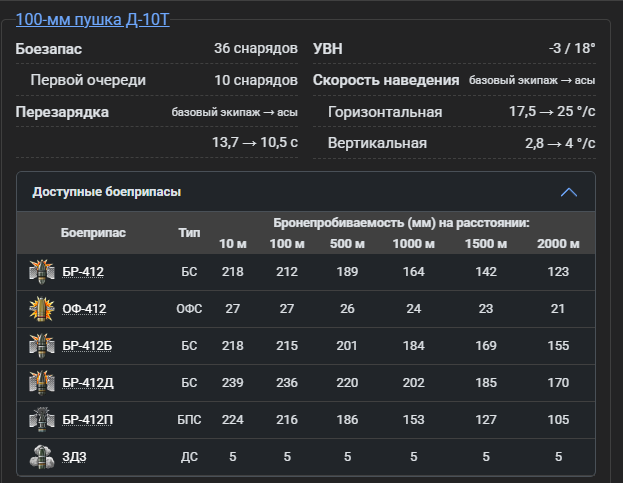Image resolution: width=623 pixels, height=483 pixels.
Task: Click the БР-412Д shell icon
Action: pos(42,383)
